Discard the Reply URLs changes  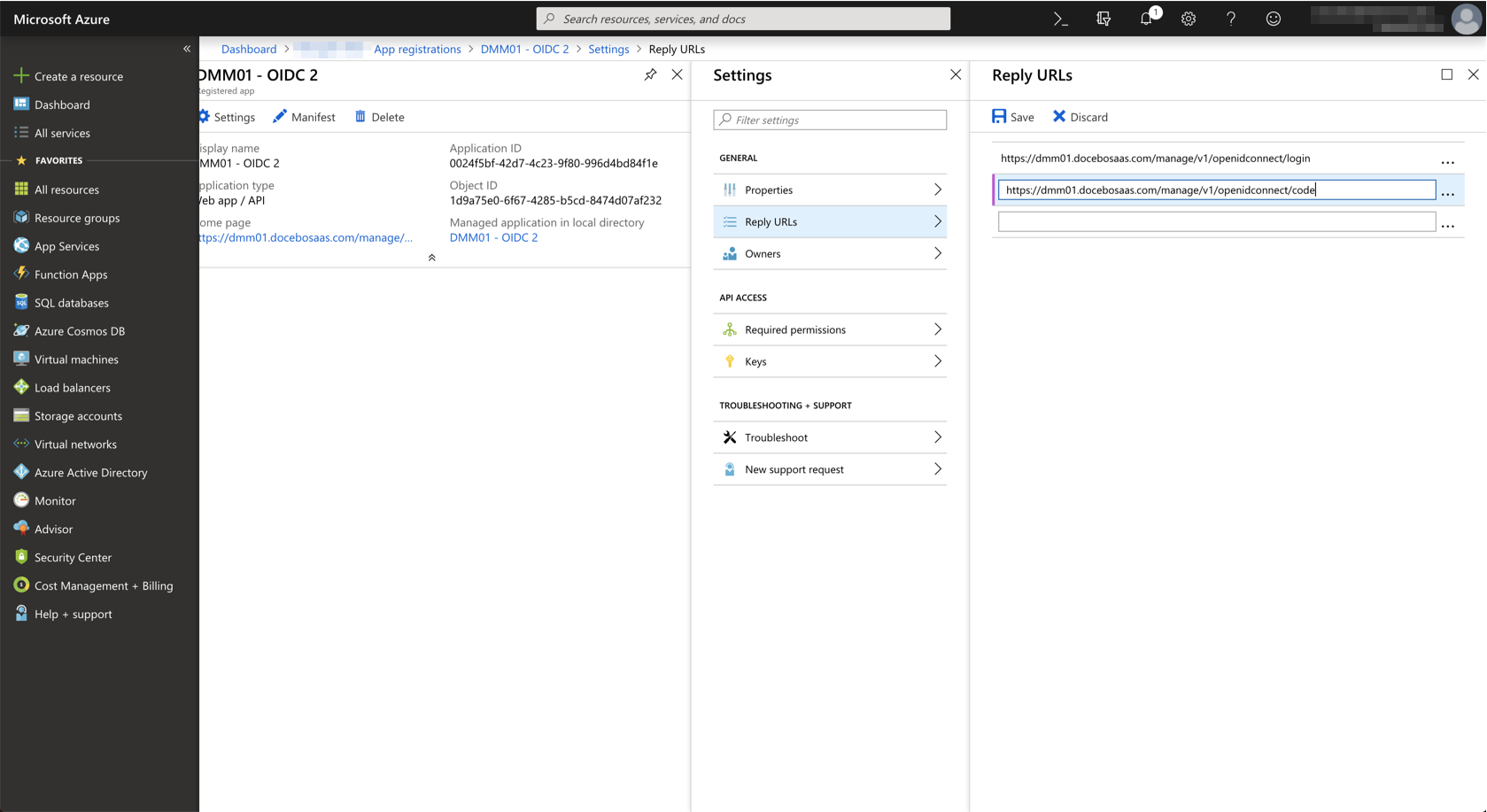pyautogui.click(x=1080, y=116)
